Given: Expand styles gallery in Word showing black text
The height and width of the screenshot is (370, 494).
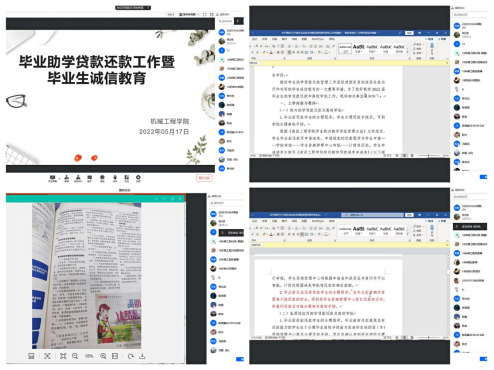Looking at the screenshot, I should 408,52.
